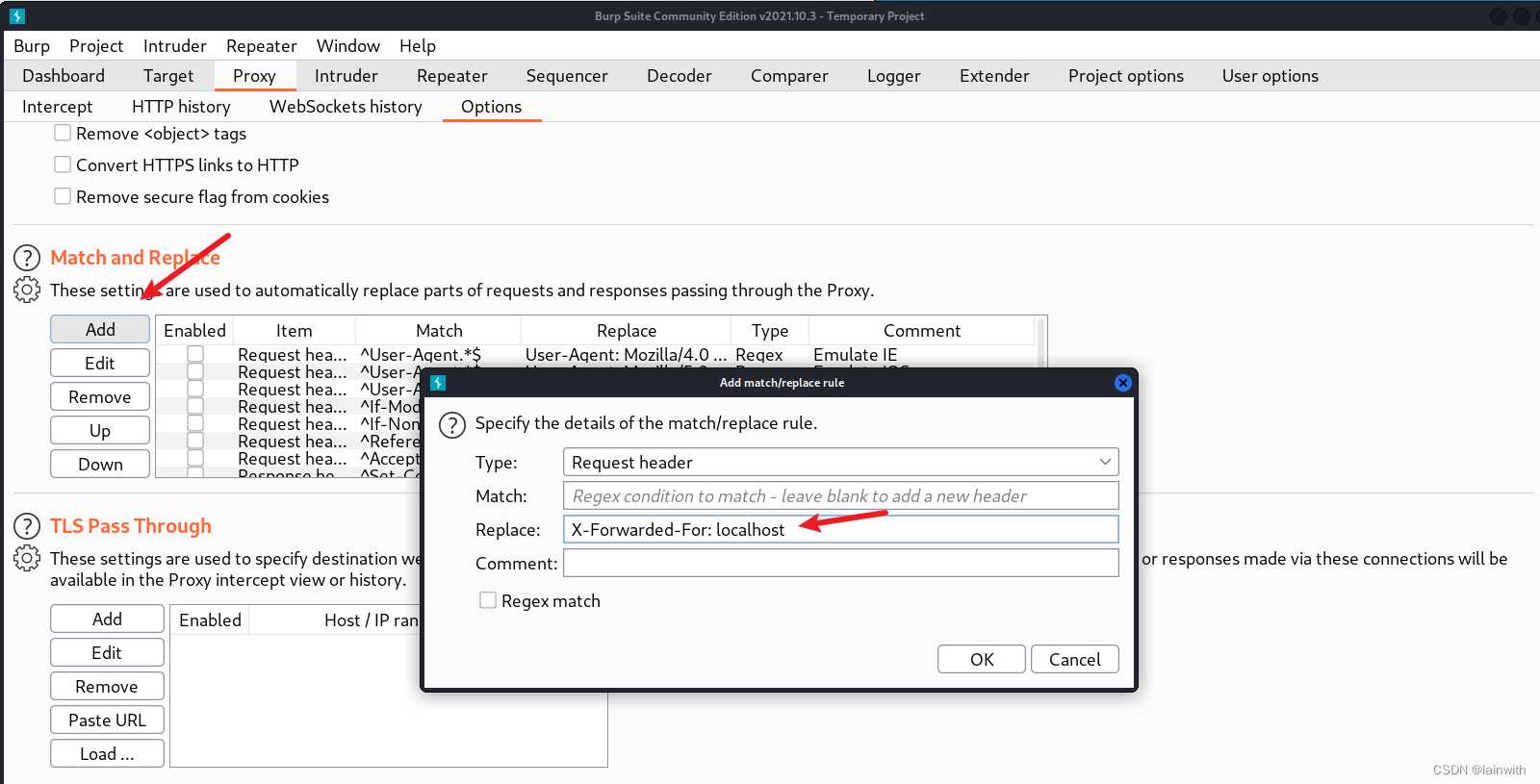1540x784 pixels.
Task: Click the Replace field with X-Forwarded-For
Action: point(840,529)
